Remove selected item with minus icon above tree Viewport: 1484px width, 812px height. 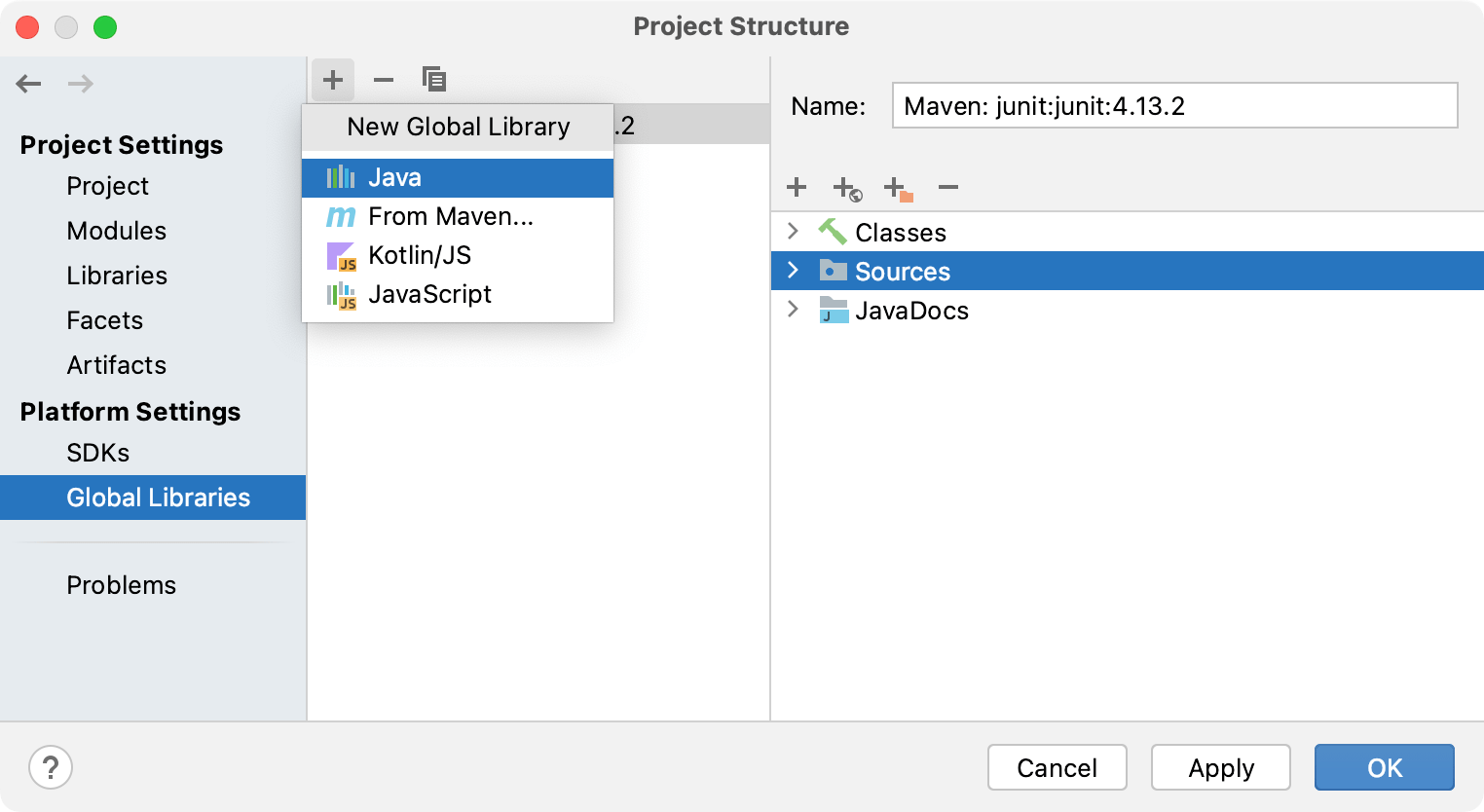[x=947, y=187]
